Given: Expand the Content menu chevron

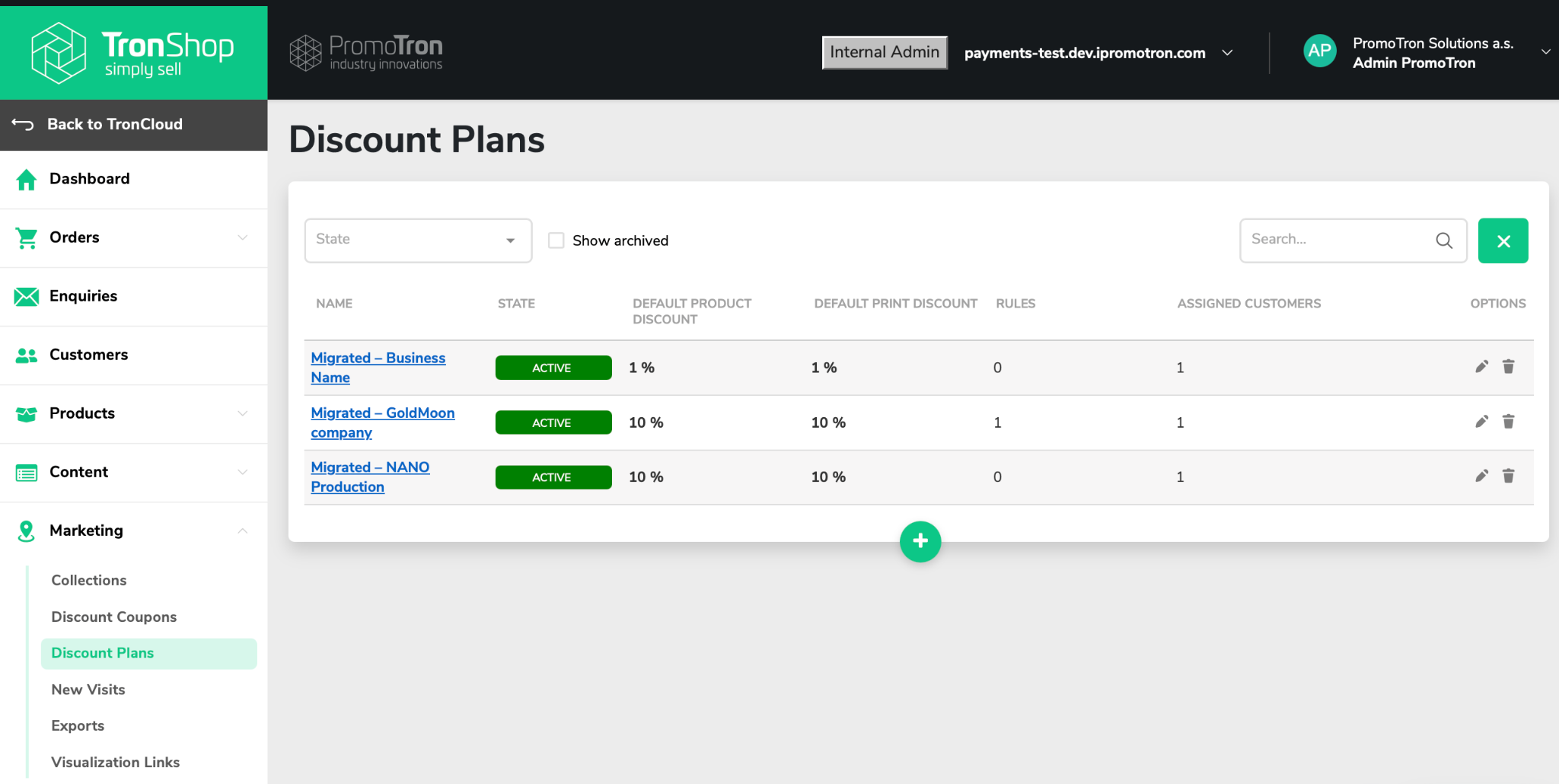Looking at the screenshot, I should [243, 472].
